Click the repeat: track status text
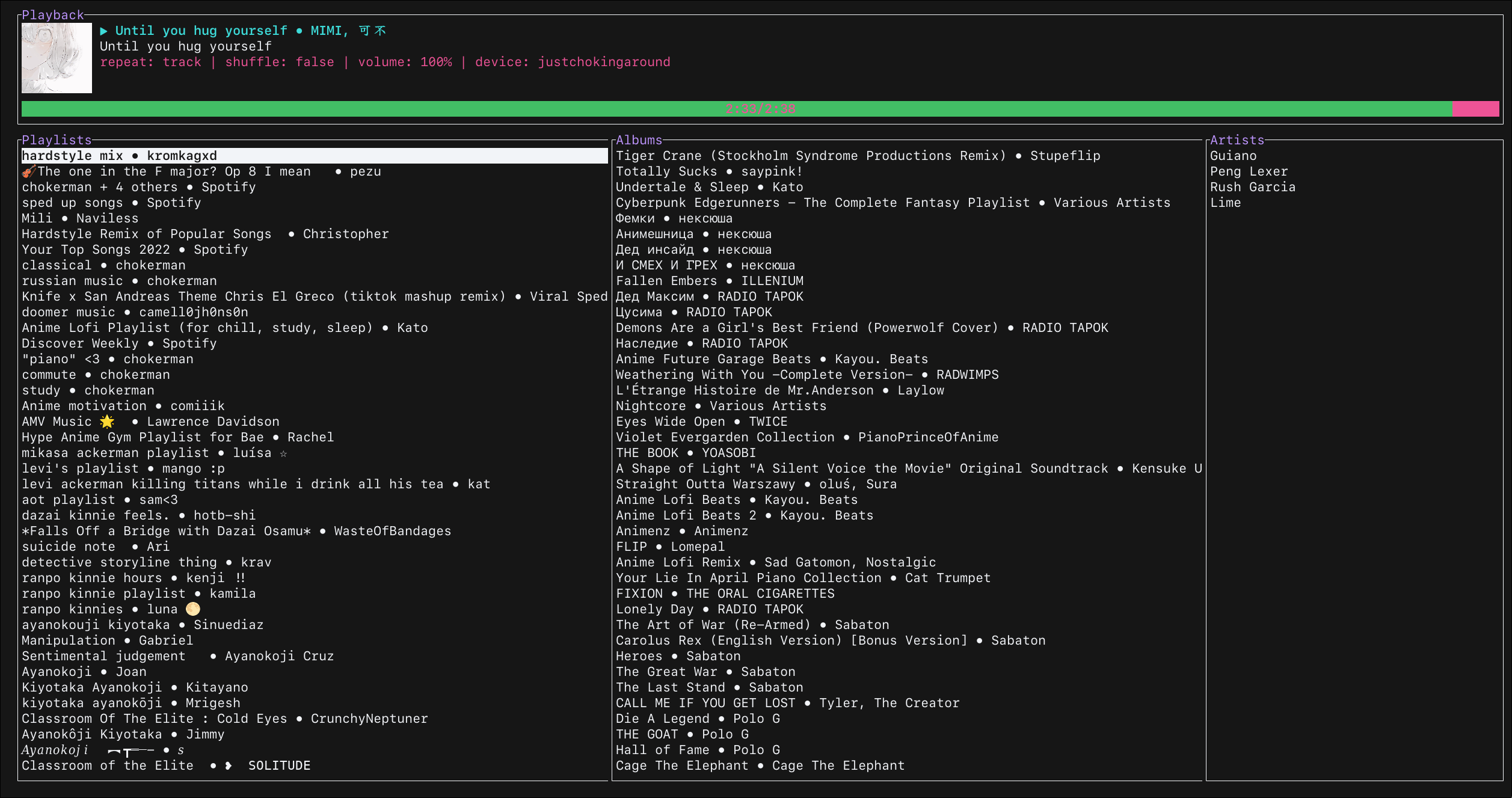Image resolution: width=1512 pixels, height=798 pixels. point(150,63)
